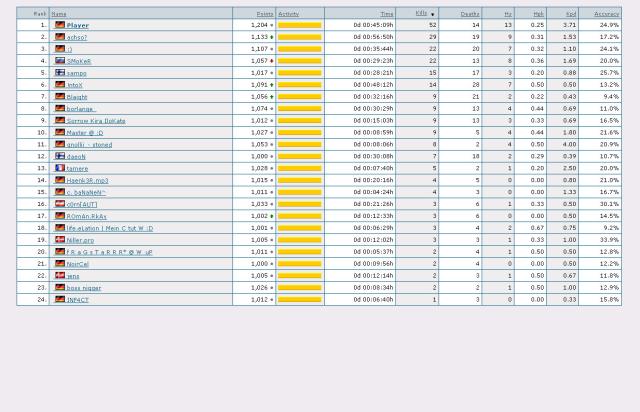Screen dimensions: 640x412
Task: Sort by the Name column header
Action: 59,14
